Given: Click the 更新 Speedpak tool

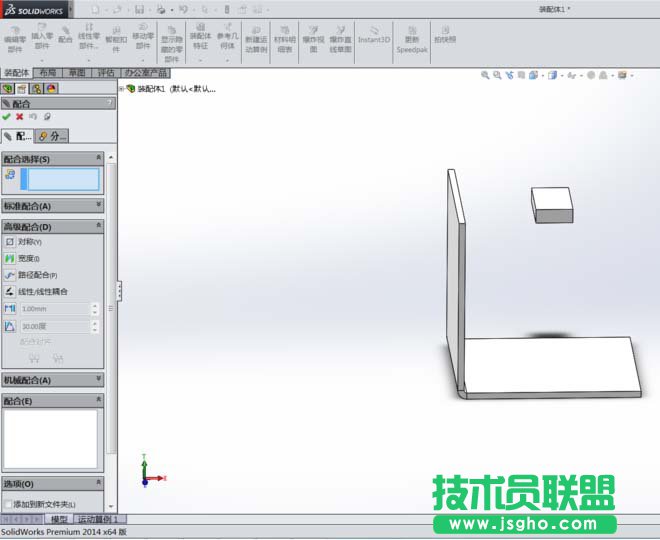Looking at the screenshot, I should click(x=412, y=40).
